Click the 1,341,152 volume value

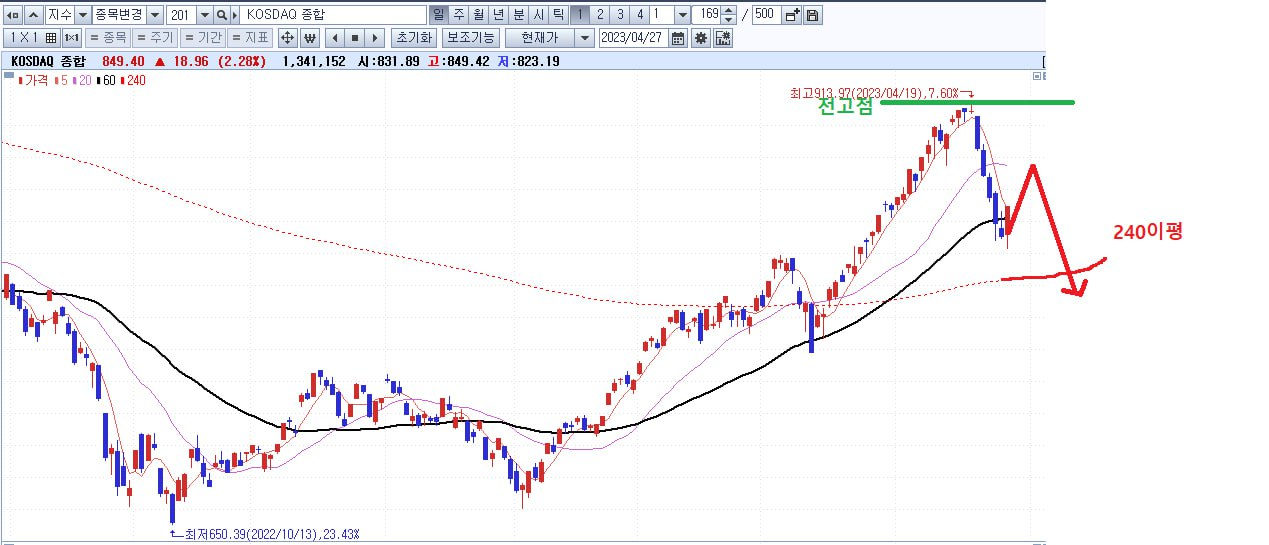[314, 61]
